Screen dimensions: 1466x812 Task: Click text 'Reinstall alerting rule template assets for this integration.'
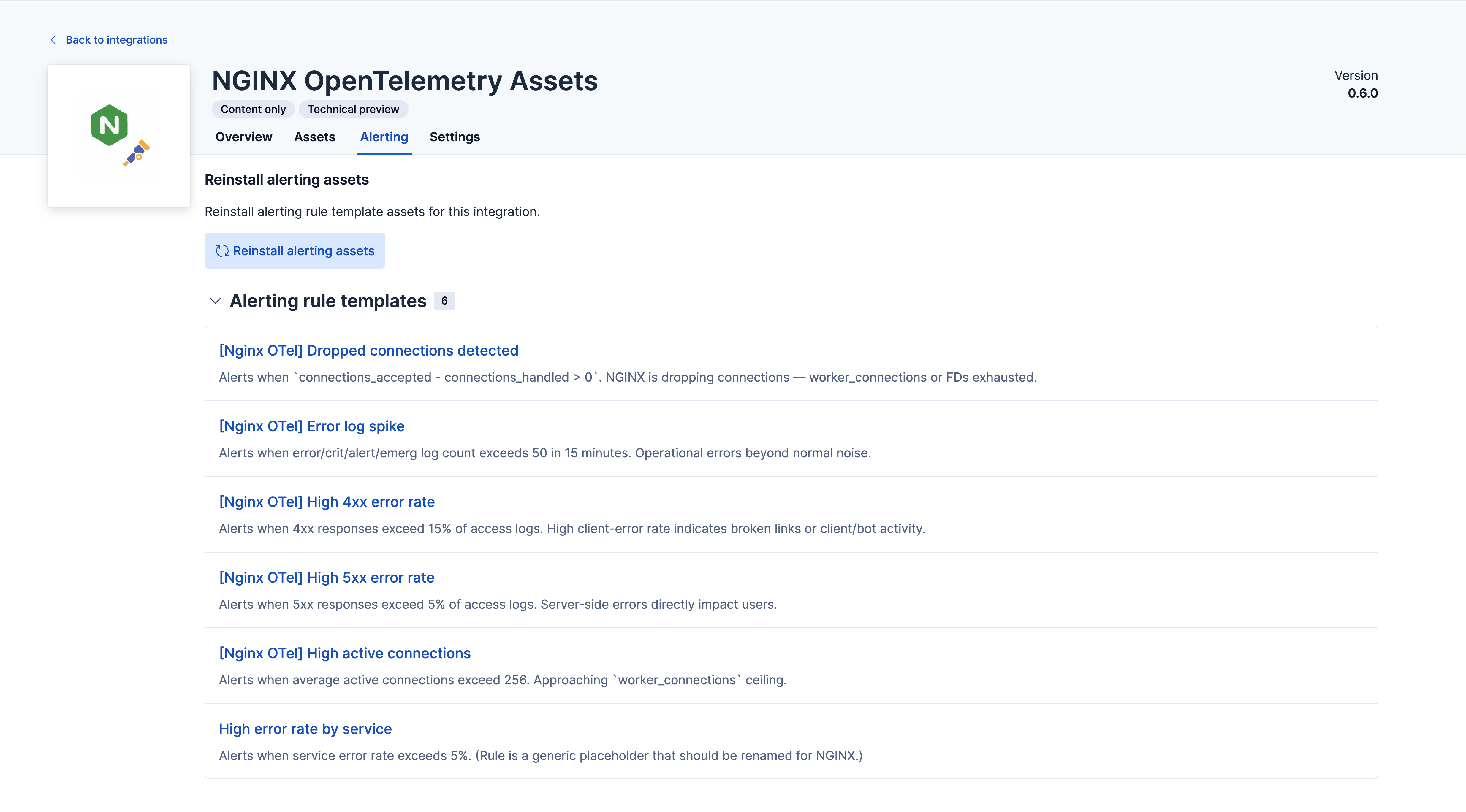tap(372, 212)
